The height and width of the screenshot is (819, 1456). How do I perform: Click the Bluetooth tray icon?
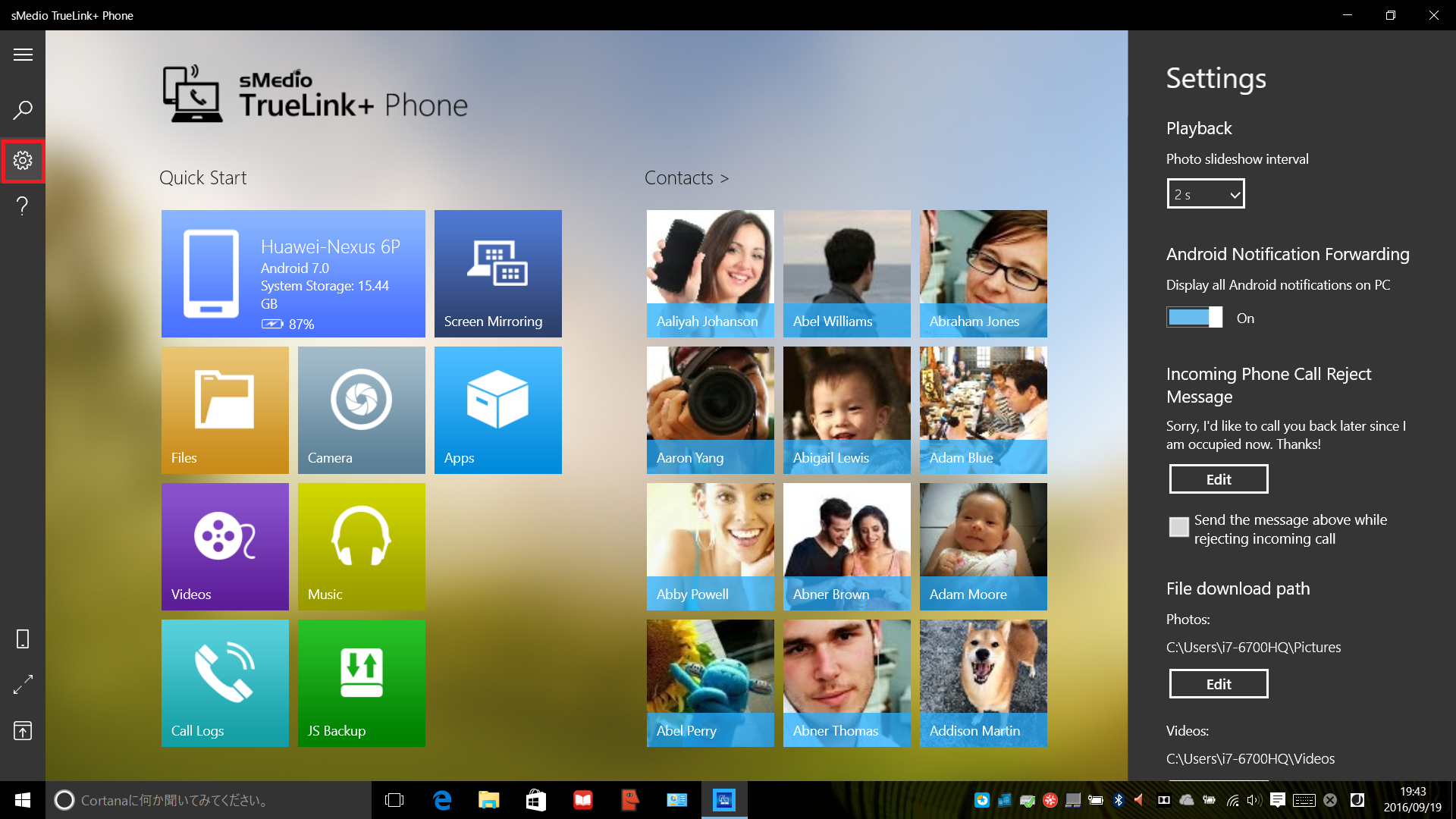click(x=1118, y=800)
